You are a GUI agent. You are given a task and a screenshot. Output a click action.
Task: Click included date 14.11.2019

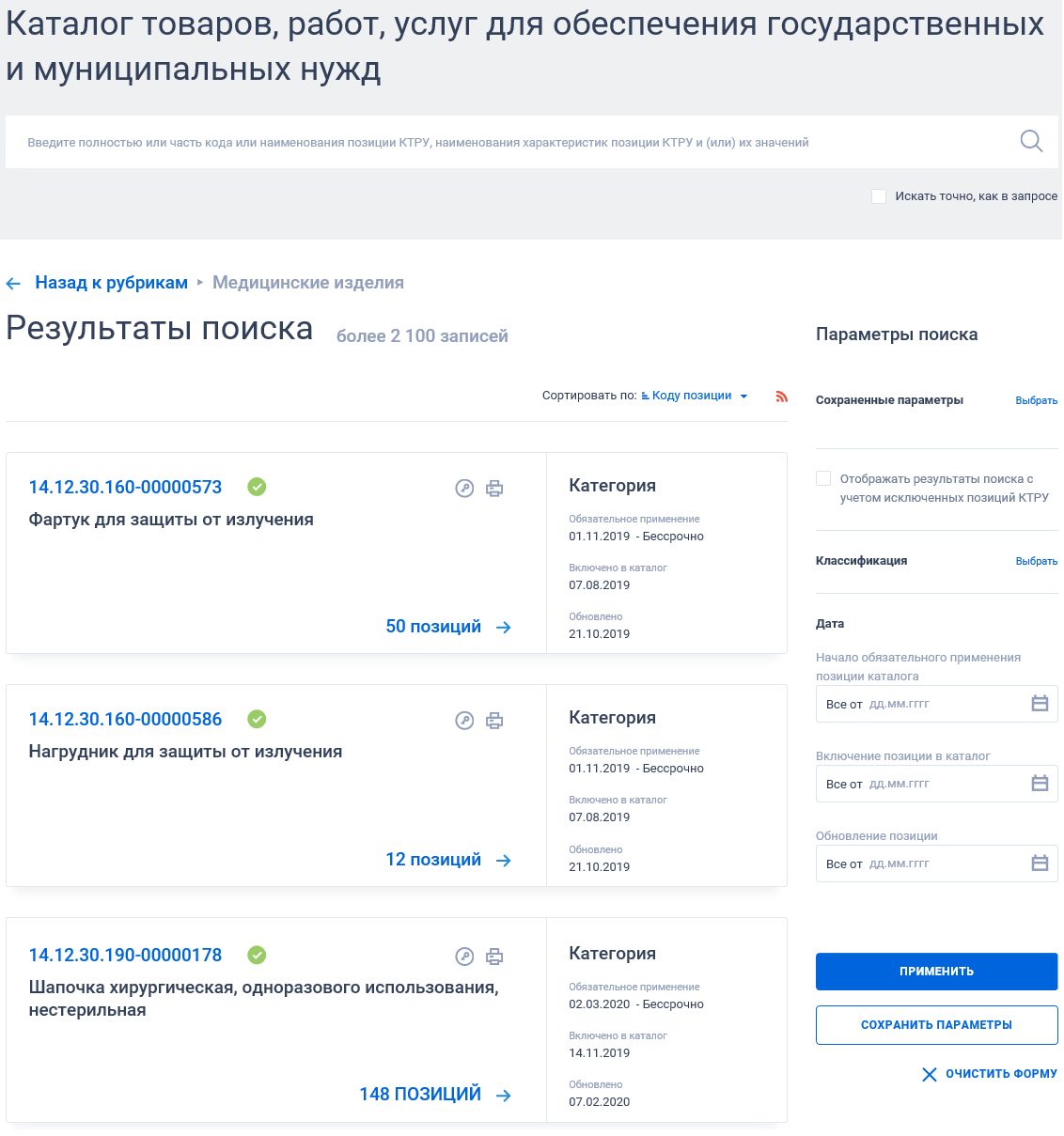pyautogui.click(x=600, y=1053)
